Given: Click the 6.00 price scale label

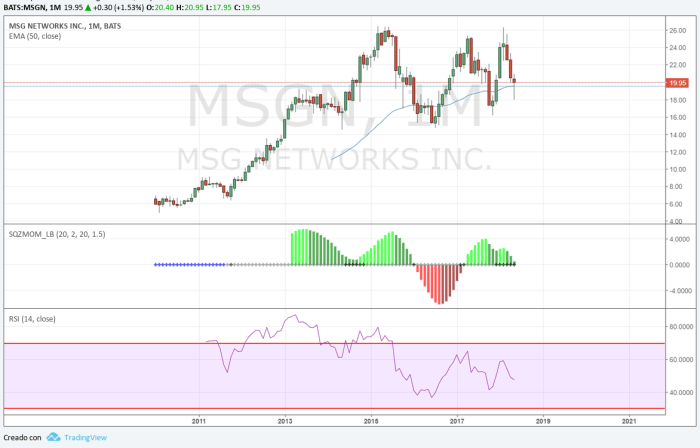Looking at the screenshot, I should 676,204.
